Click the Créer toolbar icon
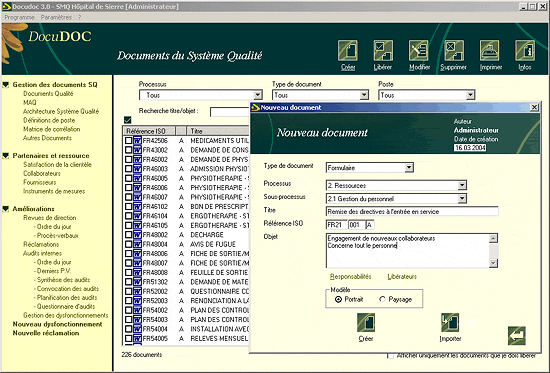The image size is (550, 373). coord(348,51)
